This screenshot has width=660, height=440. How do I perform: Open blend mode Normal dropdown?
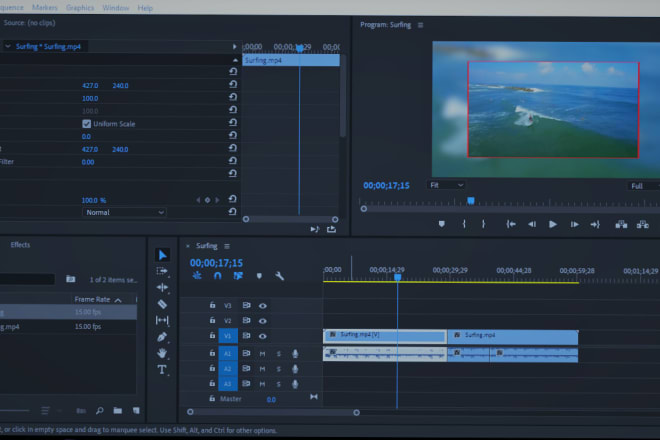[x=124, y=213]
